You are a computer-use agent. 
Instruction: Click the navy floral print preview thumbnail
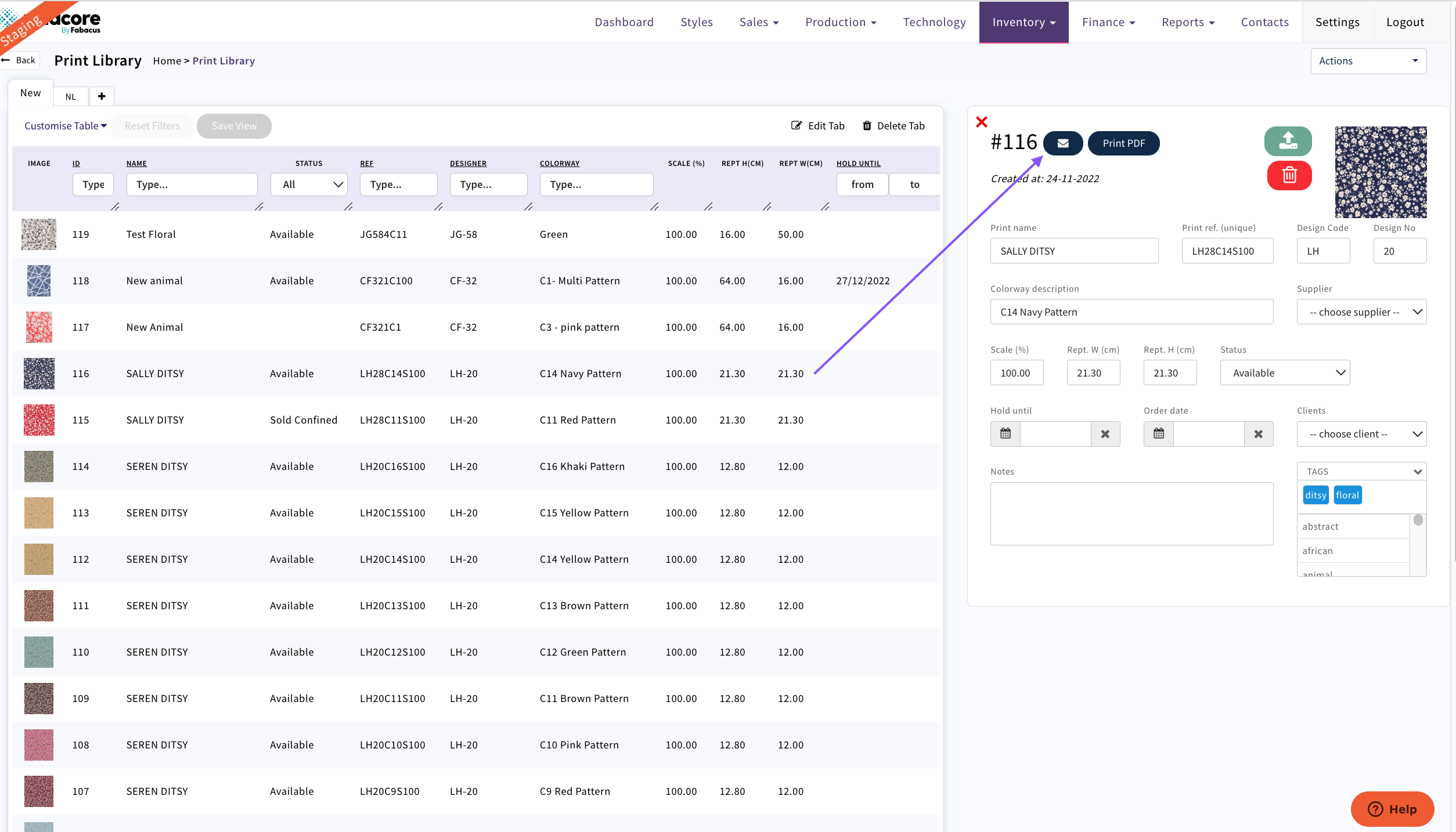(1381, 172)
